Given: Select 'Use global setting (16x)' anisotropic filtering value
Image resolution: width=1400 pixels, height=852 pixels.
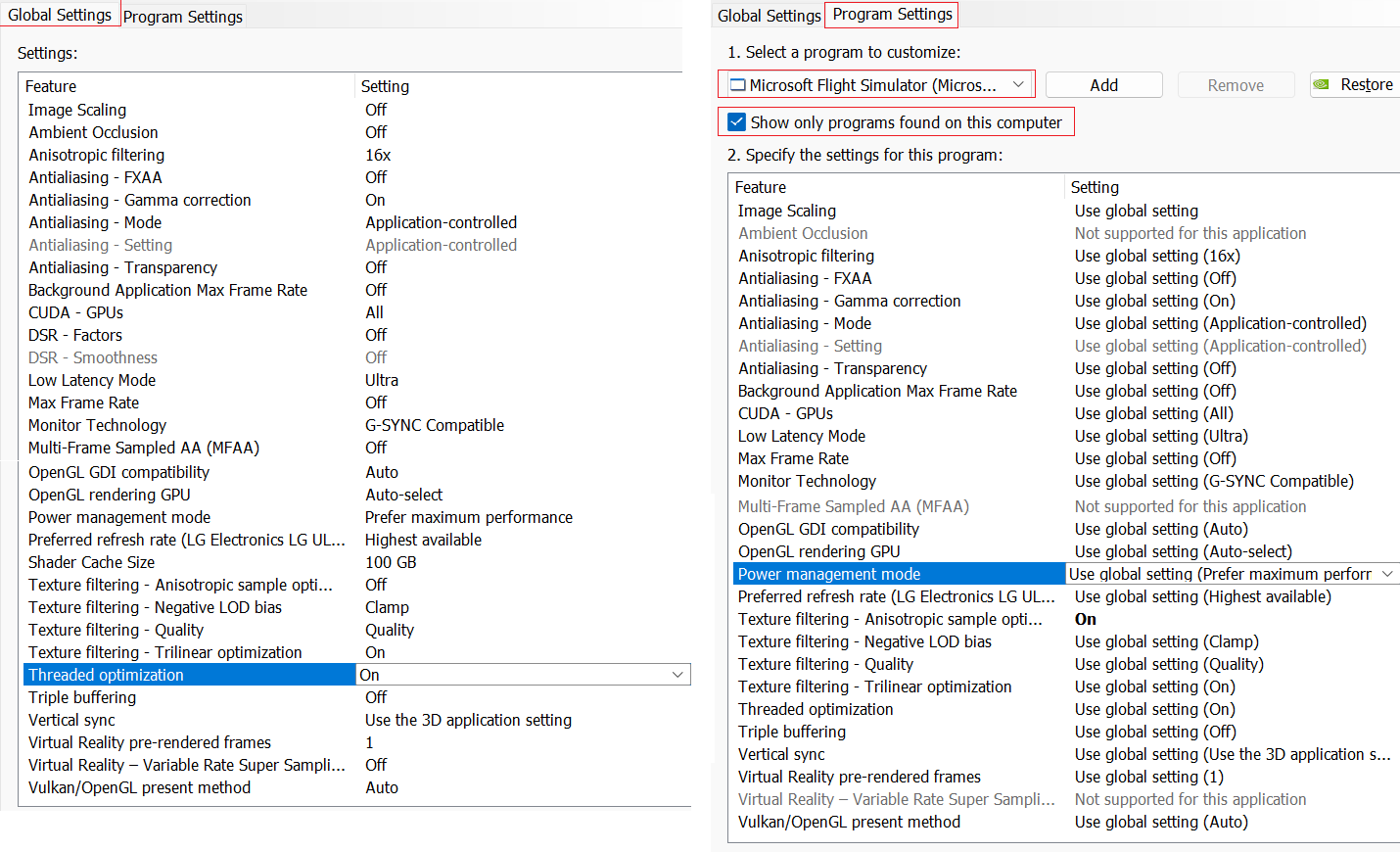Looking at the screenshot, I should click(1156, 256).
